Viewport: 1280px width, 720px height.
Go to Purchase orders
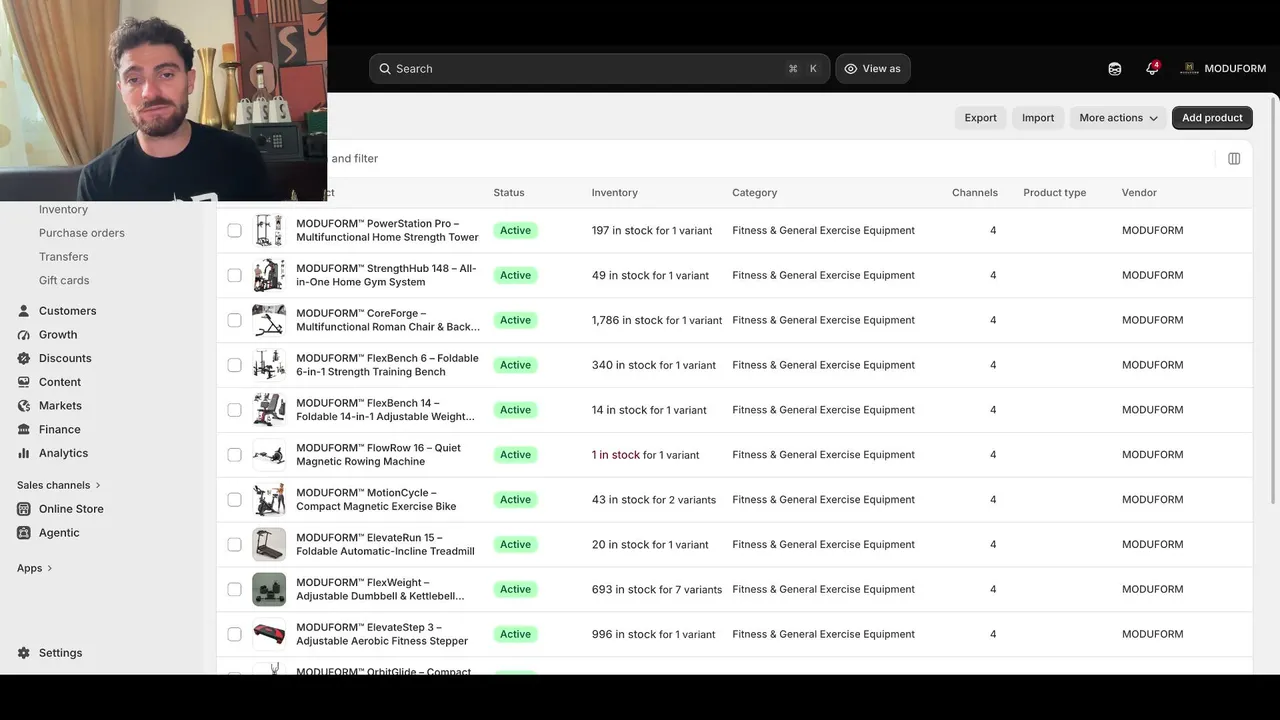[82, 233]
